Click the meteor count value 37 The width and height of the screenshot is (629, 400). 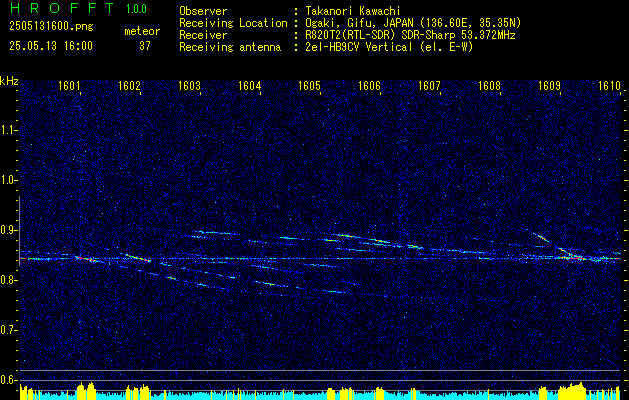(145, 46)
